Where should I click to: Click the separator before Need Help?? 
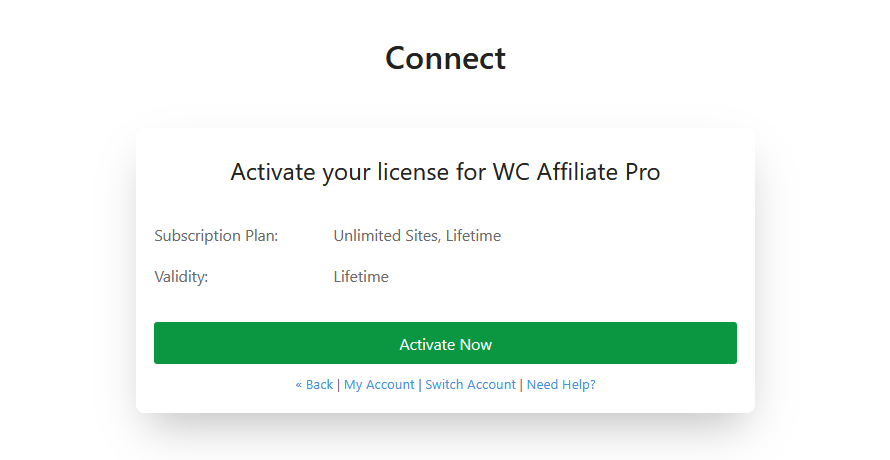521,385
